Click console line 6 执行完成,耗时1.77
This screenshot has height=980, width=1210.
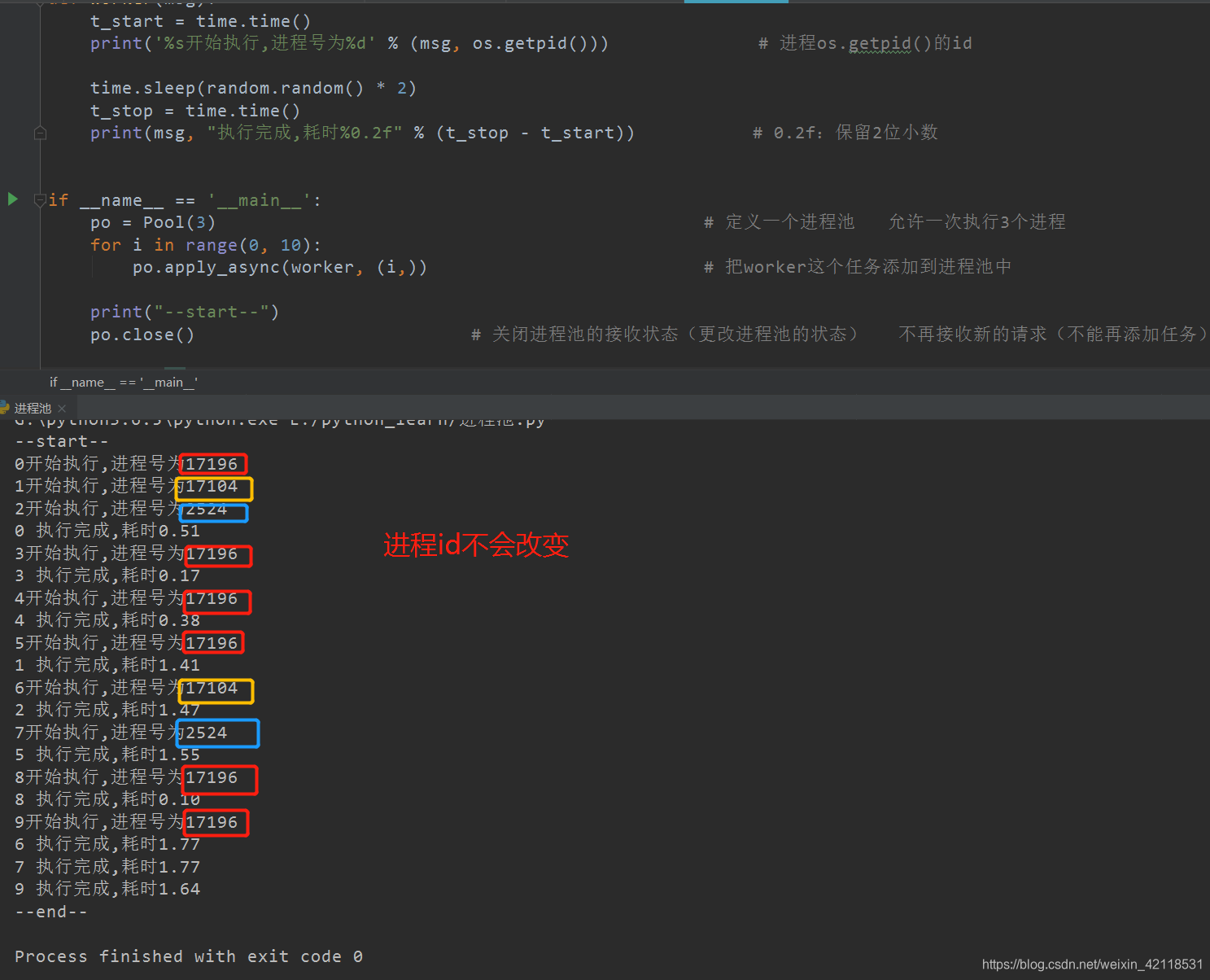107,844
